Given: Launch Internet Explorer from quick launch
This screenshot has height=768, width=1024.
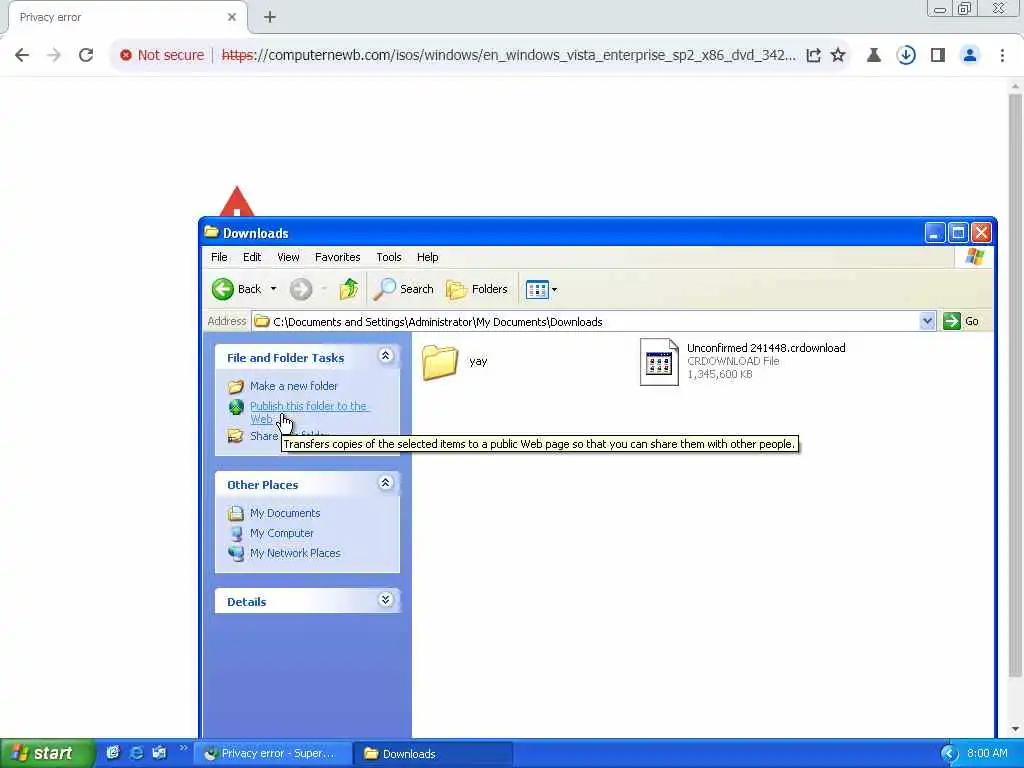Looking at the screenshot, I should pyautogui.click(x=136, y=753).
